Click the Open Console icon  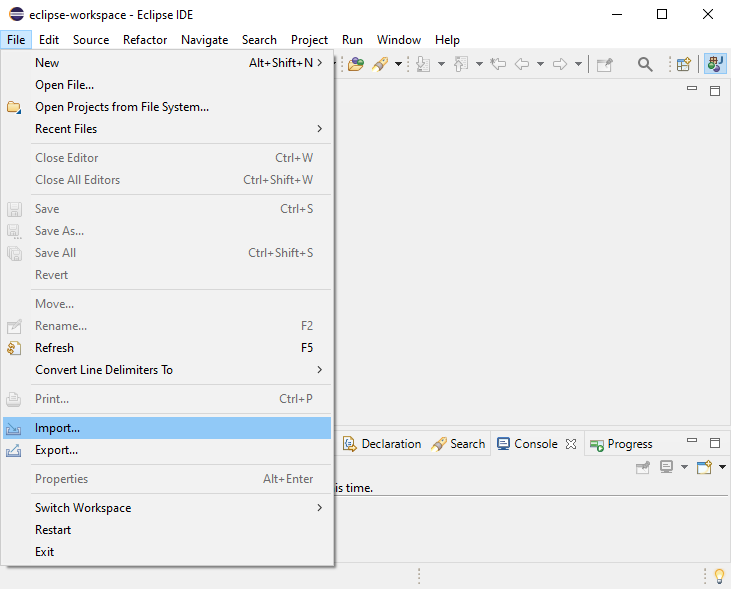704,467
